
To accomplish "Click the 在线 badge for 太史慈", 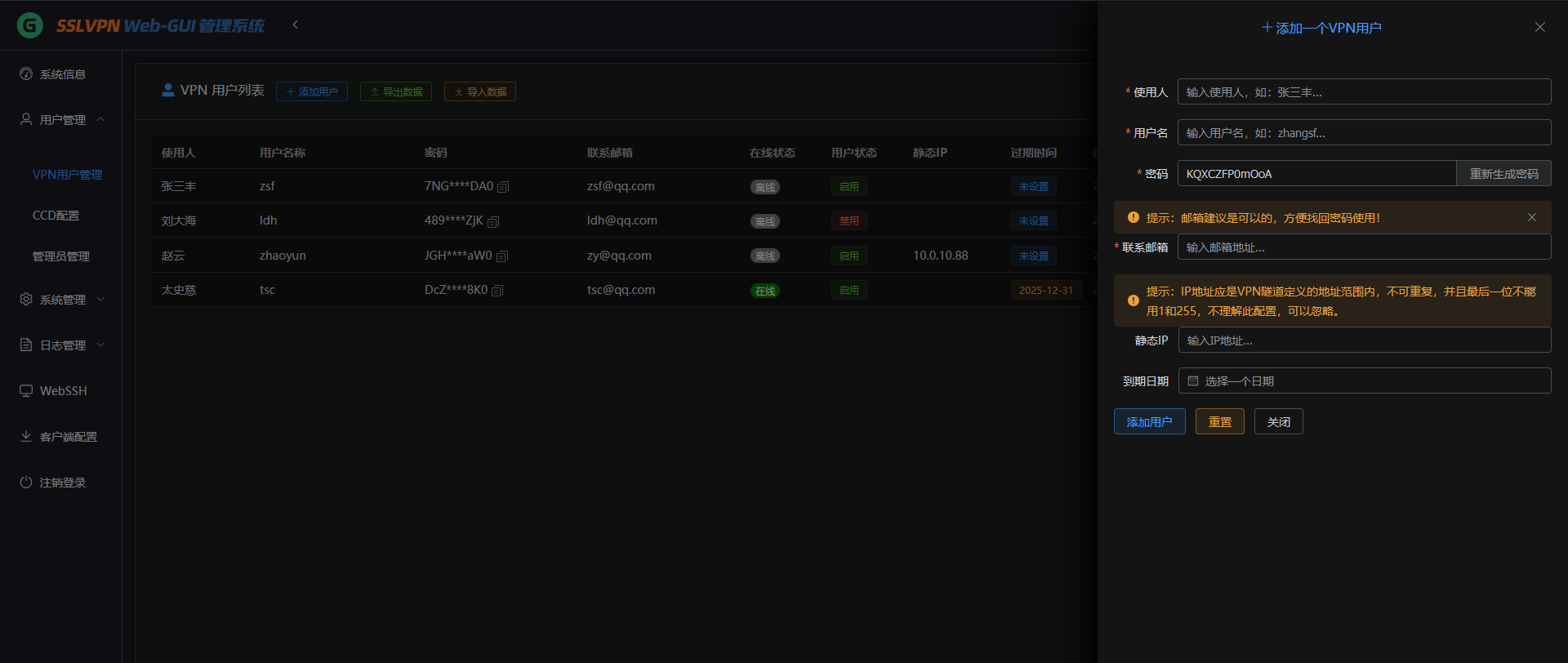I will [x=765, y=291].
